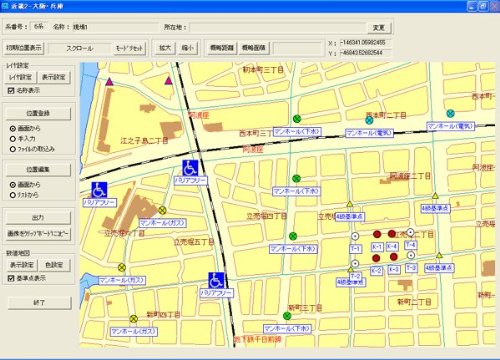The width and height of the screenshot is (500, 360).
Task: Open the 色設定 button
Action: pyautogui.click(x=54, y=265)
